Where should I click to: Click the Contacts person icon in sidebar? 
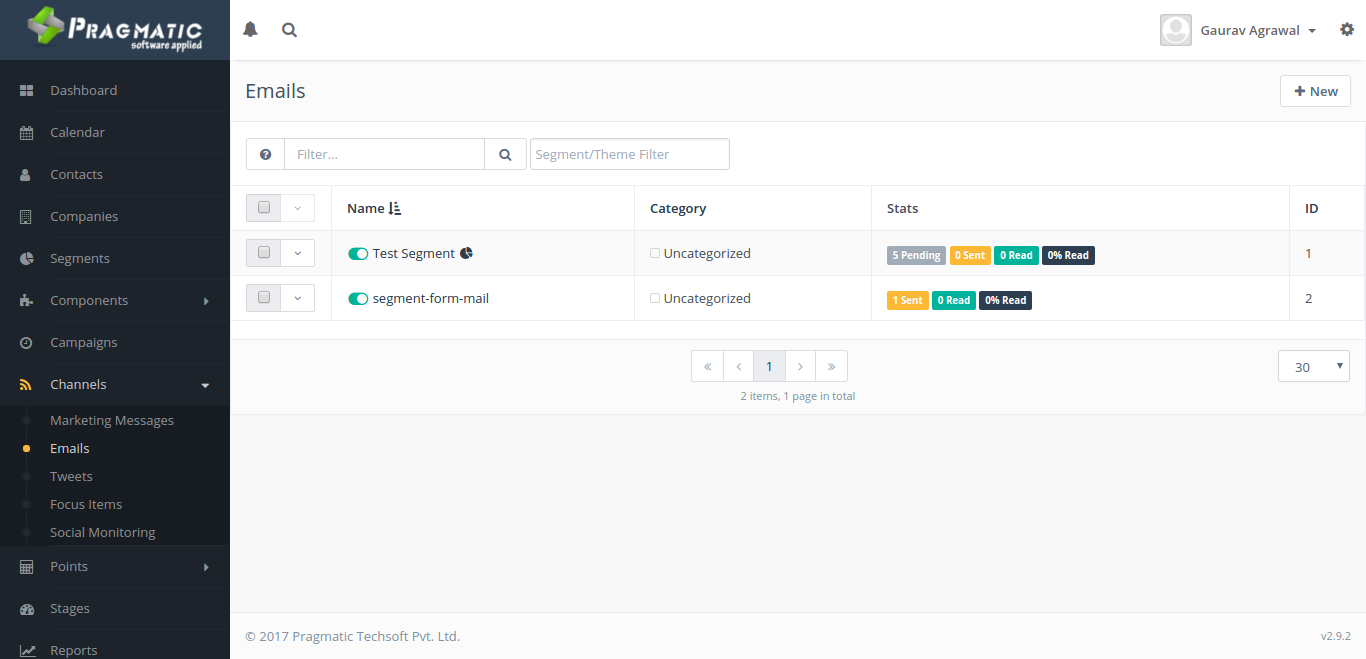[x=27, y=174]
